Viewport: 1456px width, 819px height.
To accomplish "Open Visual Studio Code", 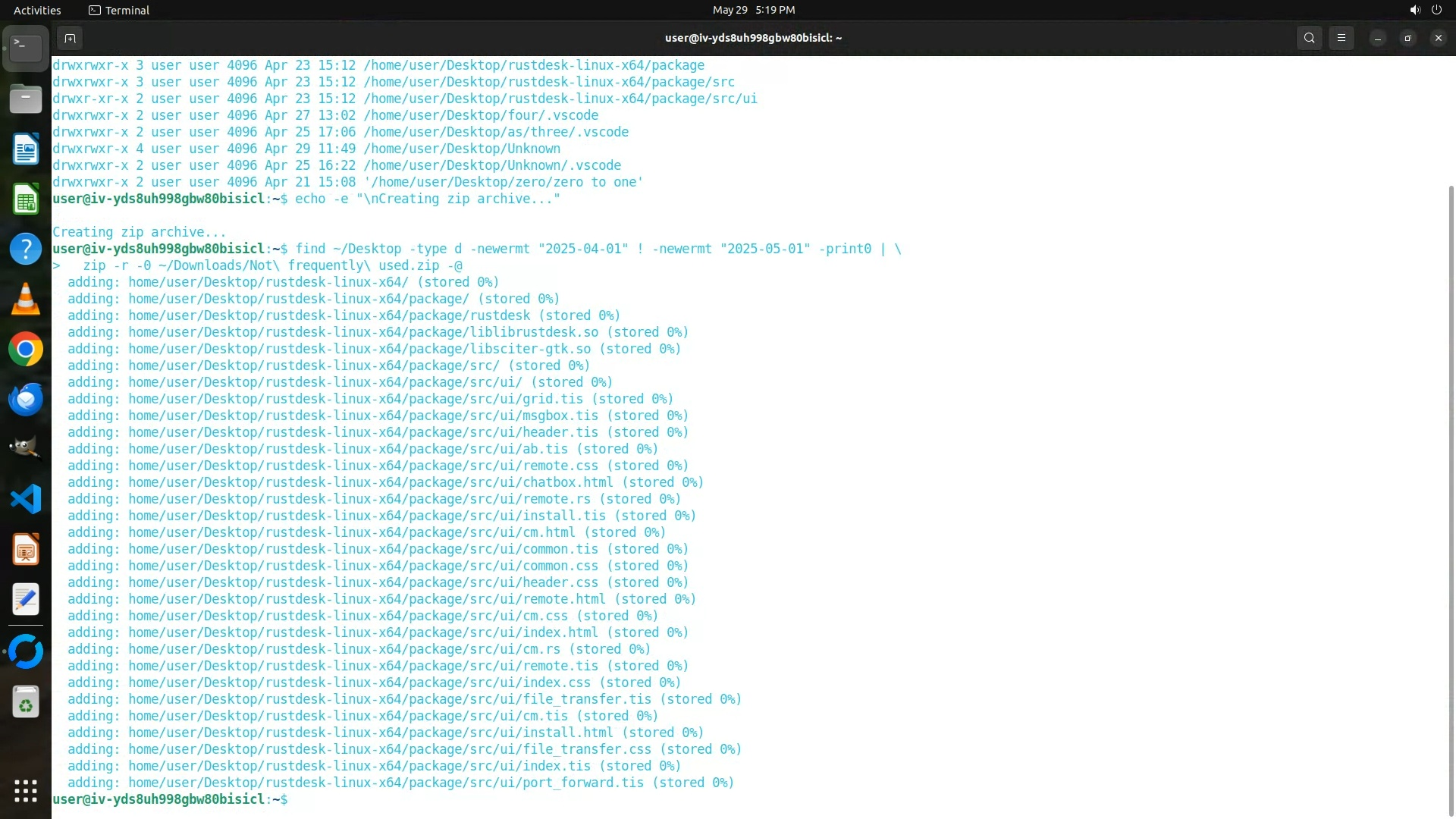I will pyautogui.click(x=26, y=499).
